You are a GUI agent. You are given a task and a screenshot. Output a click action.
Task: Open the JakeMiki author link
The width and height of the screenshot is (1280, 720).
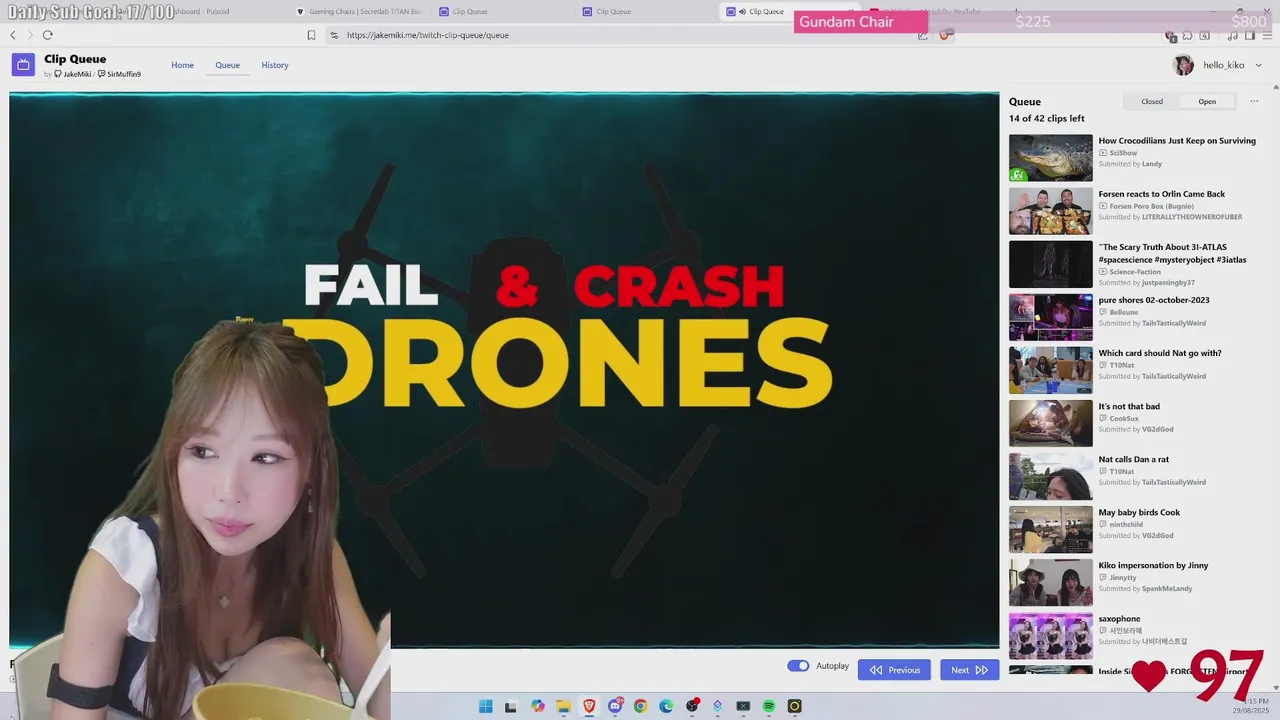[x=73, y=74]
